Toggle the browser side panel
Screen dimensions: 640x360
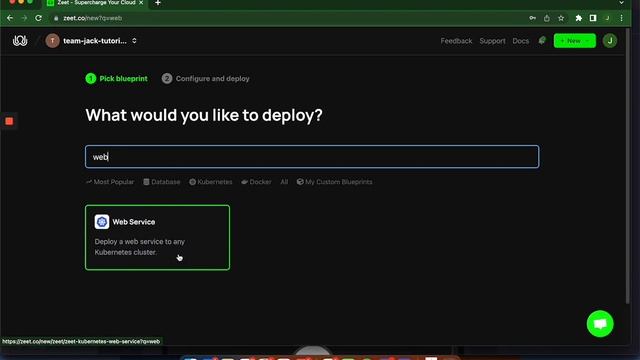tap(593, 18)
